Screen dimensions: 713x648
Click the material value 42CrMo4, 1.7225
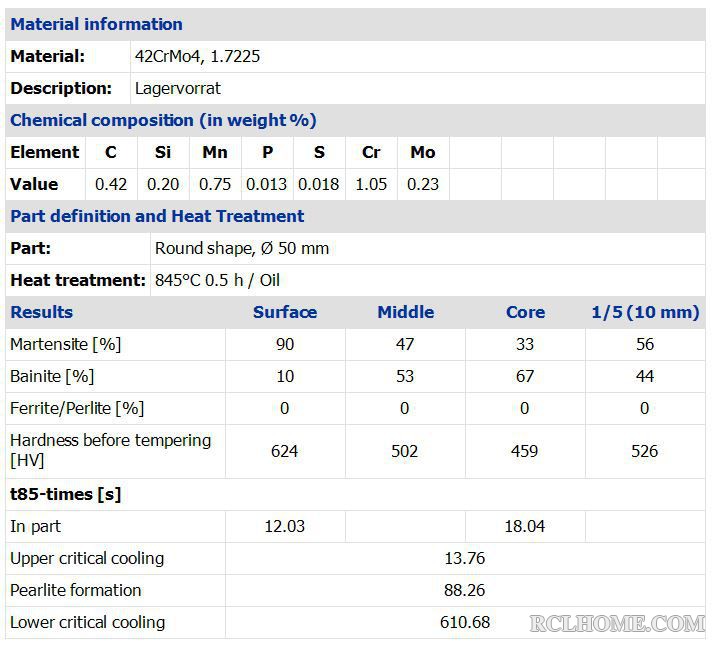click(197, 56)
